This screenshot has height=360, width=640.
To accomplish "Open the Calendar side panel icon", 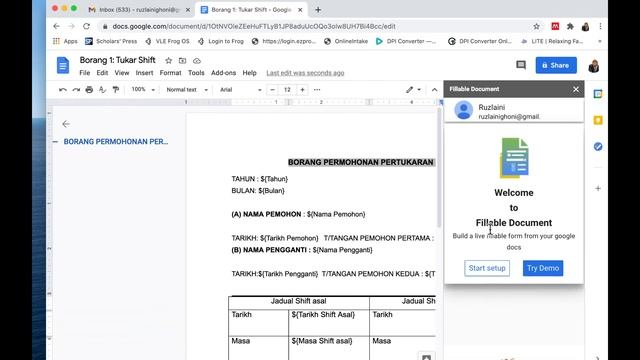I will 598,94.
